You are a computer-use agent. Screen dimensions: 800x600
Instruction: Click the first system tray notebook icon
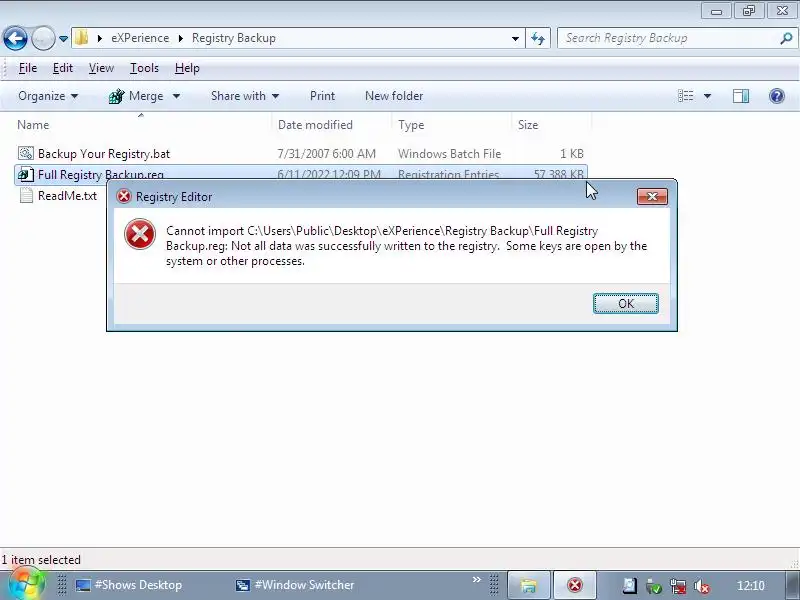tap(630, 586)
